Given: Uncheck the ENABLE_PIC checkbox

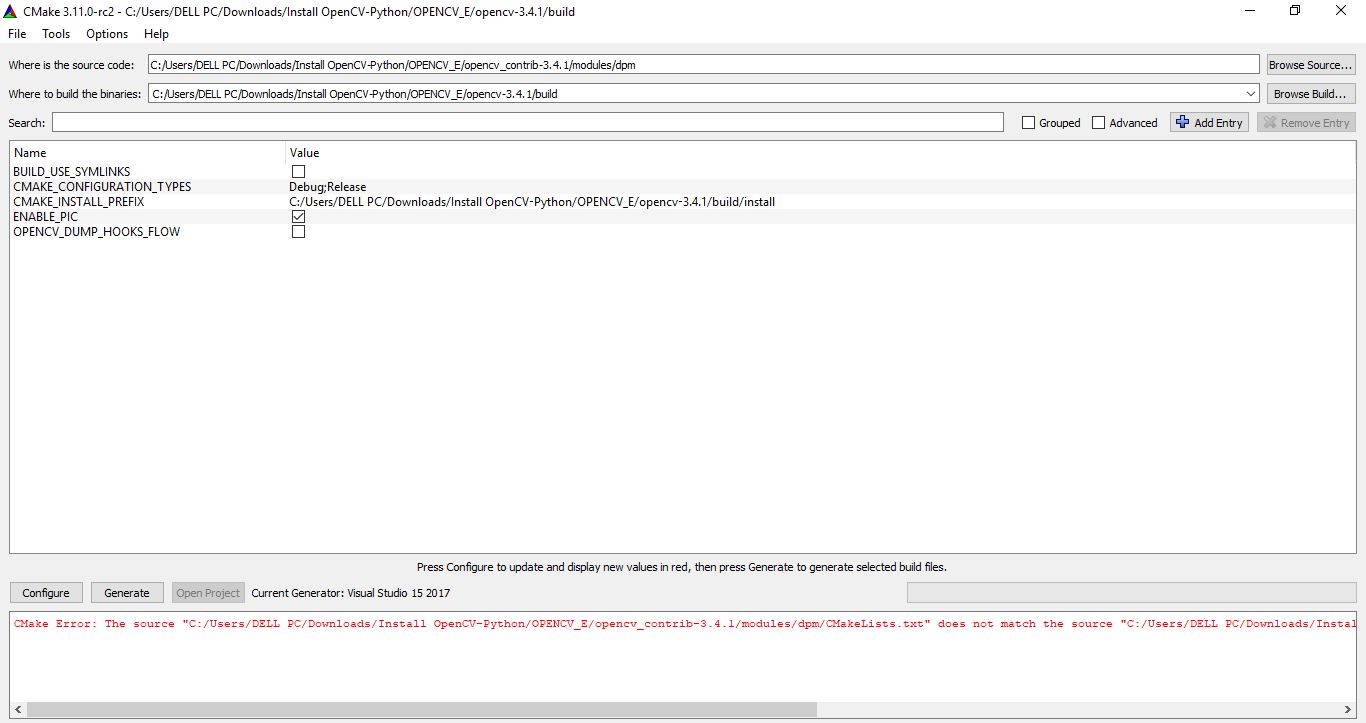Looking at the screenshot, I should tap(298, 217).
